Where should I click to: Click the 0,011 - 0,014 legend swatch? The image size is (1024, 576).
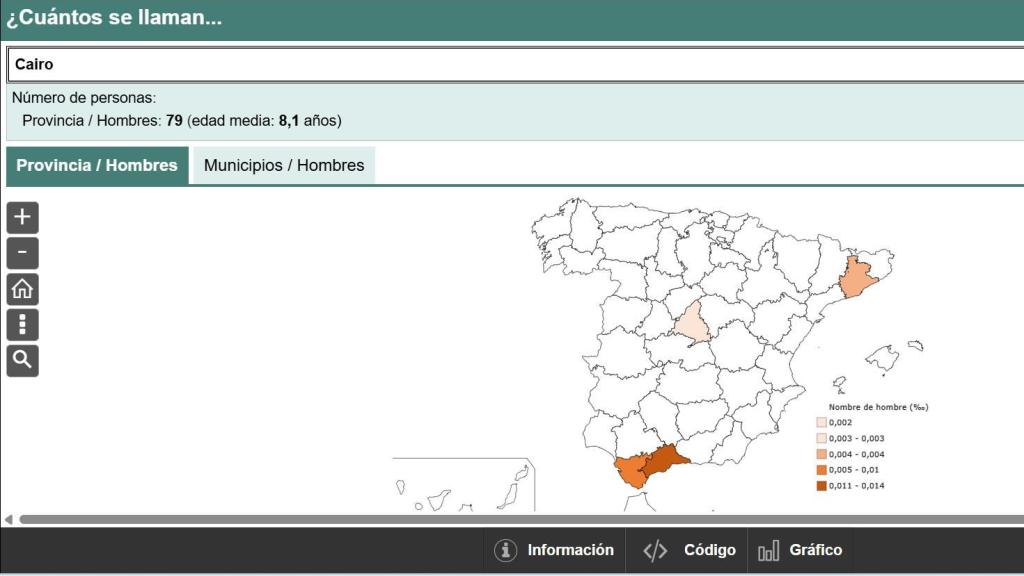point(822,486)
